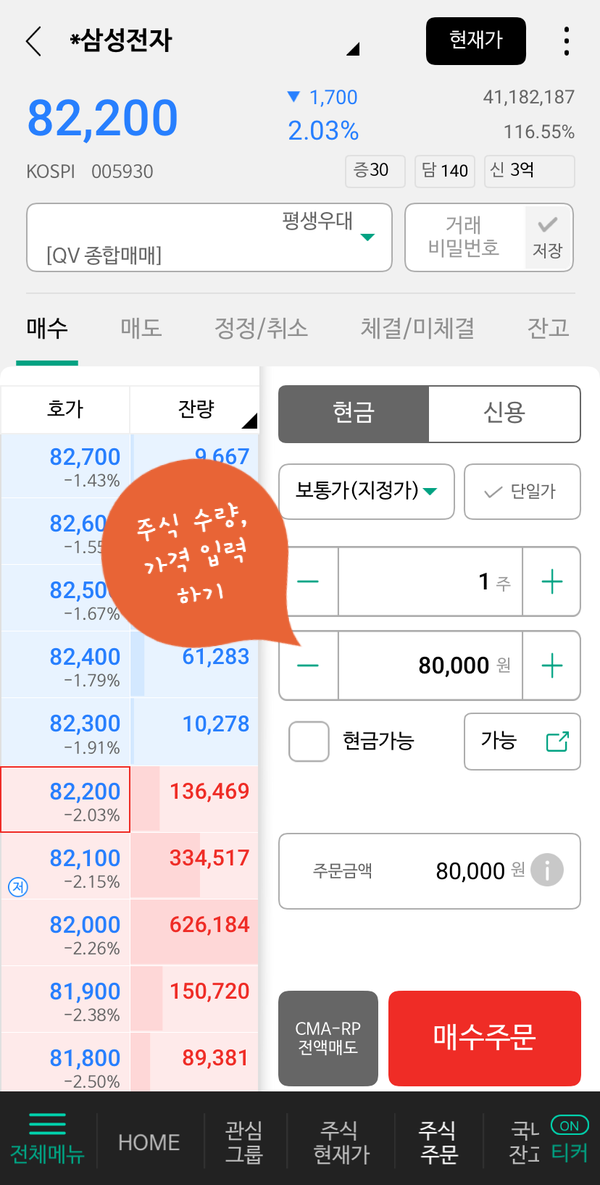Viewport: 600px width, 1185px height.
Task: Lower the 80,000 won price with minus
Action: click(308, 666)
